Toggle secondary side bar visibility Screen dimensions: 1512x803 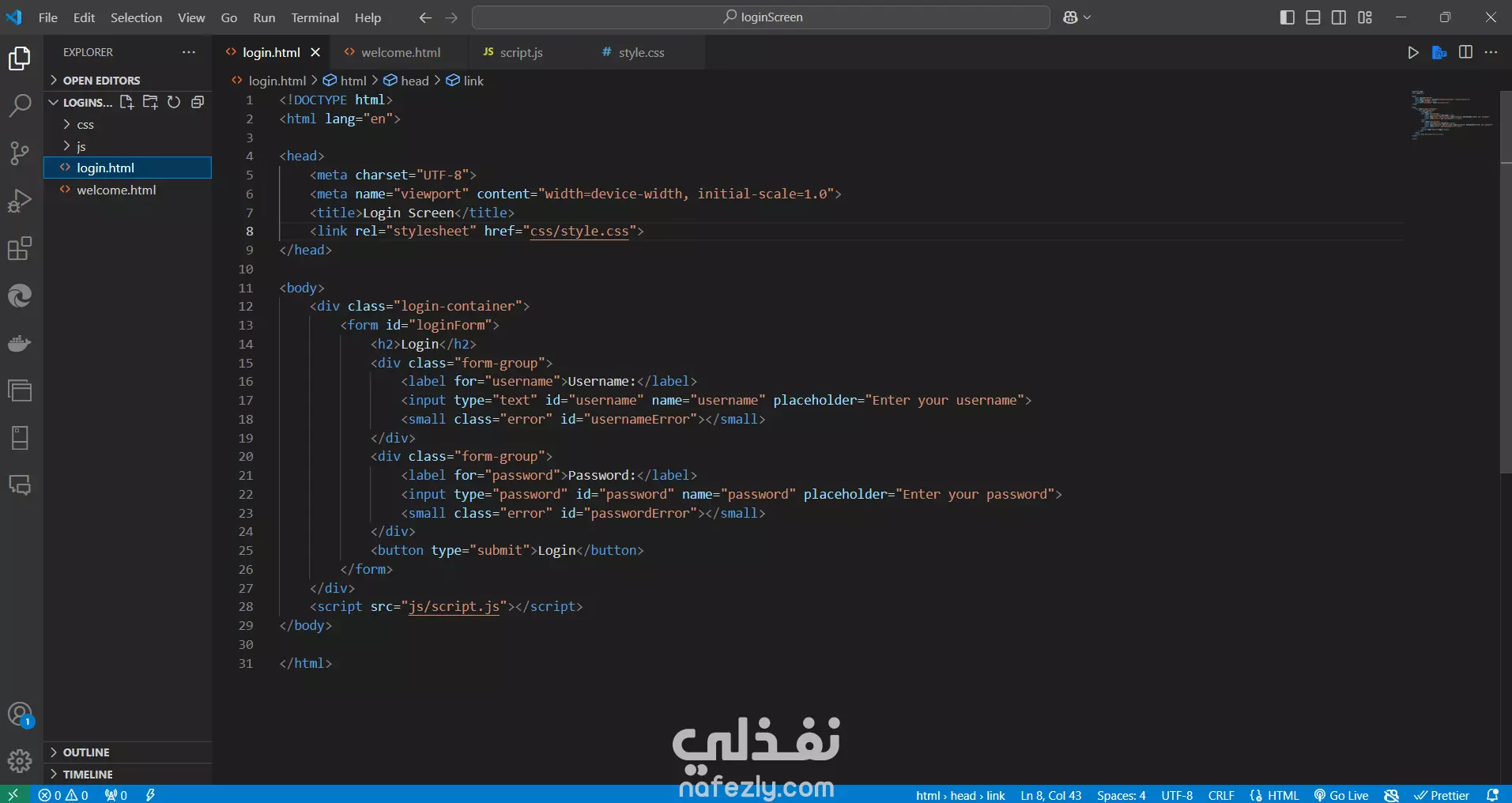(x=1339, y=17)
